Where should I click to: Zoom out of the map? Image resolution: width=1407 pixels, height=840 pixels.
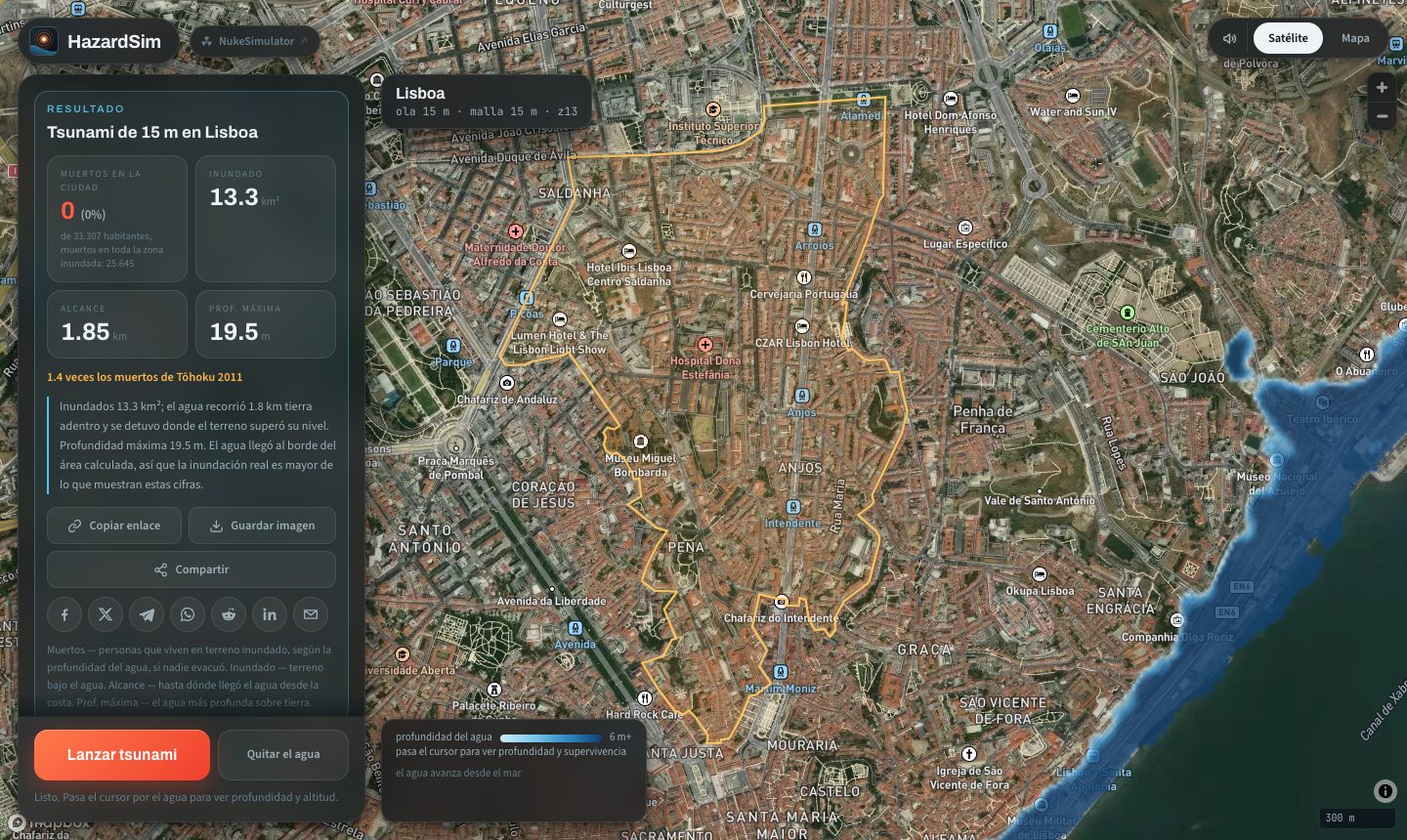coord(1382,116)
